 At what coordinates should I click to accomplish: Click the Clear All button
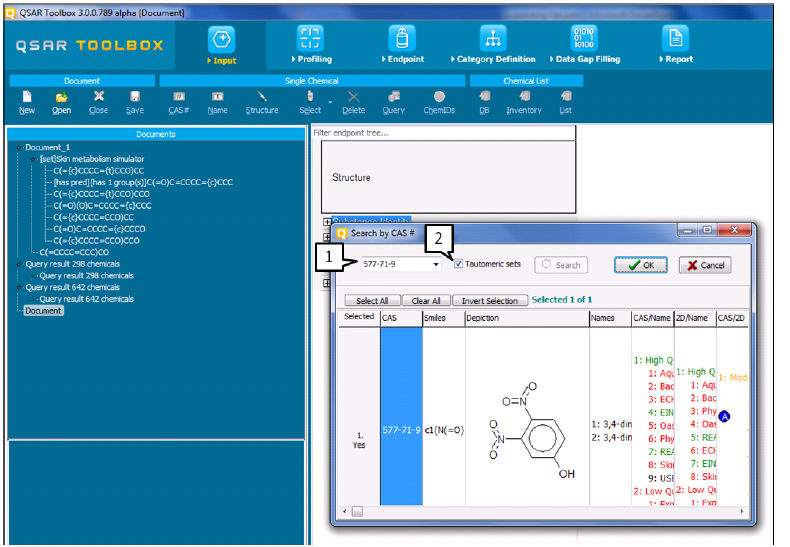pyautogui.click(x=426, y=301)
